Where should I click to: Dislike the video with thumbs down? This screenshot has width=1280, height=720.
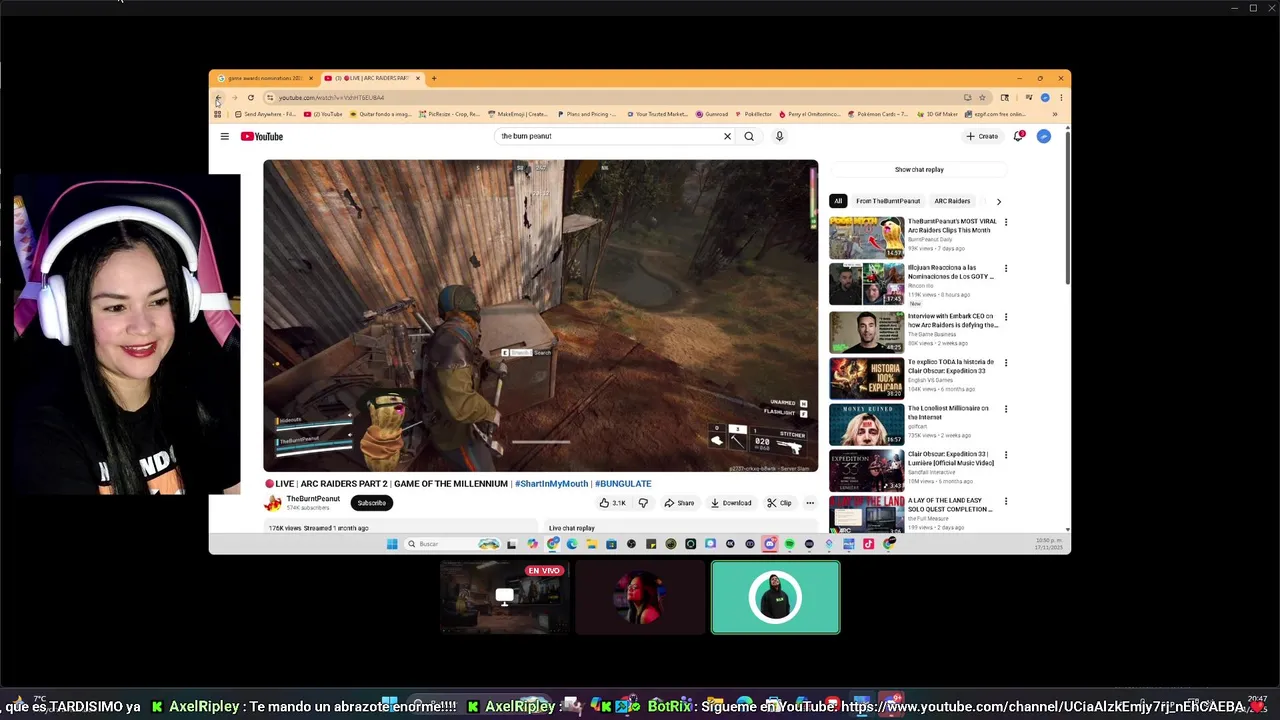click(643, 503)
